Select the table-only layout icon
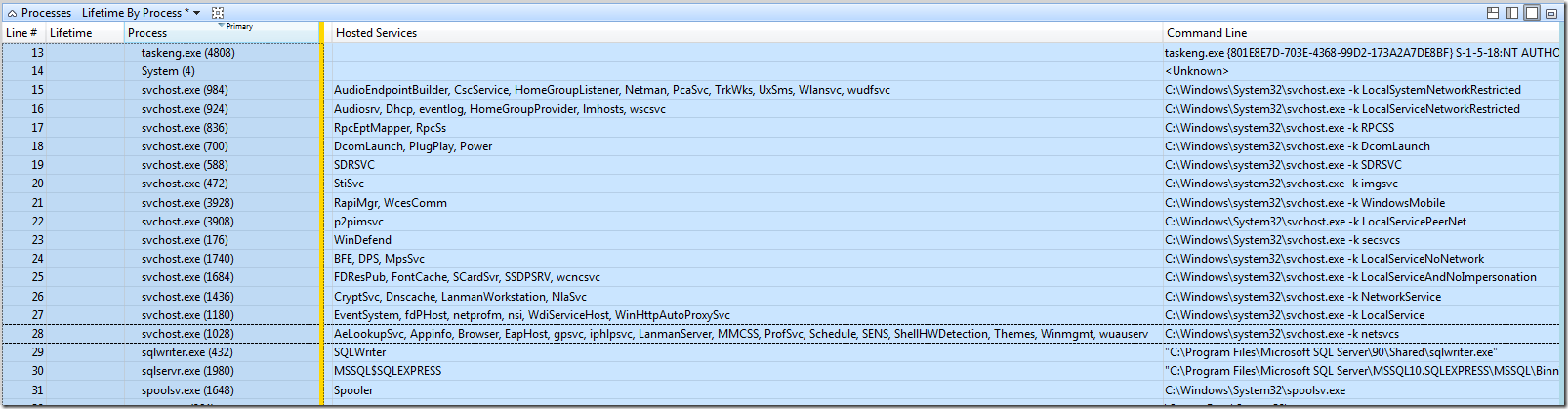1568x409 pixels. pos(1532,13)
